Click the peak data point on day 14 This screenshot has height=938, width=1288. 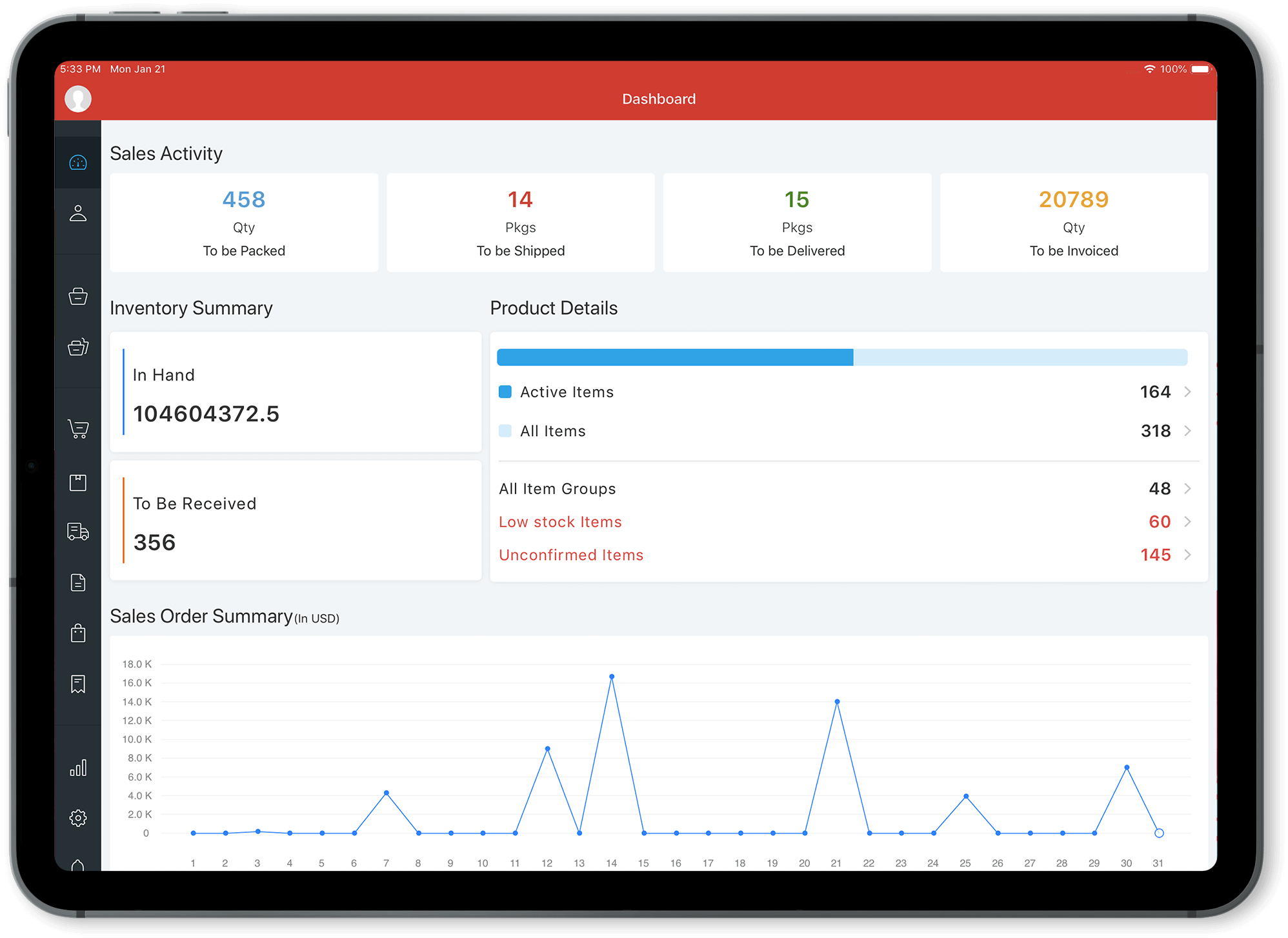611,677
